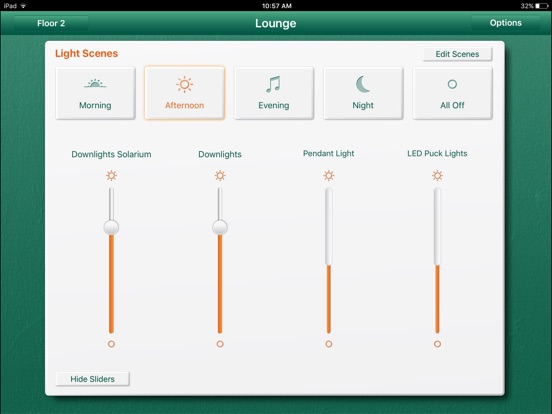Tap the max brightness sun above Downlights Solarium
Viewport: 552px width, 414px height.
[111, 175]
